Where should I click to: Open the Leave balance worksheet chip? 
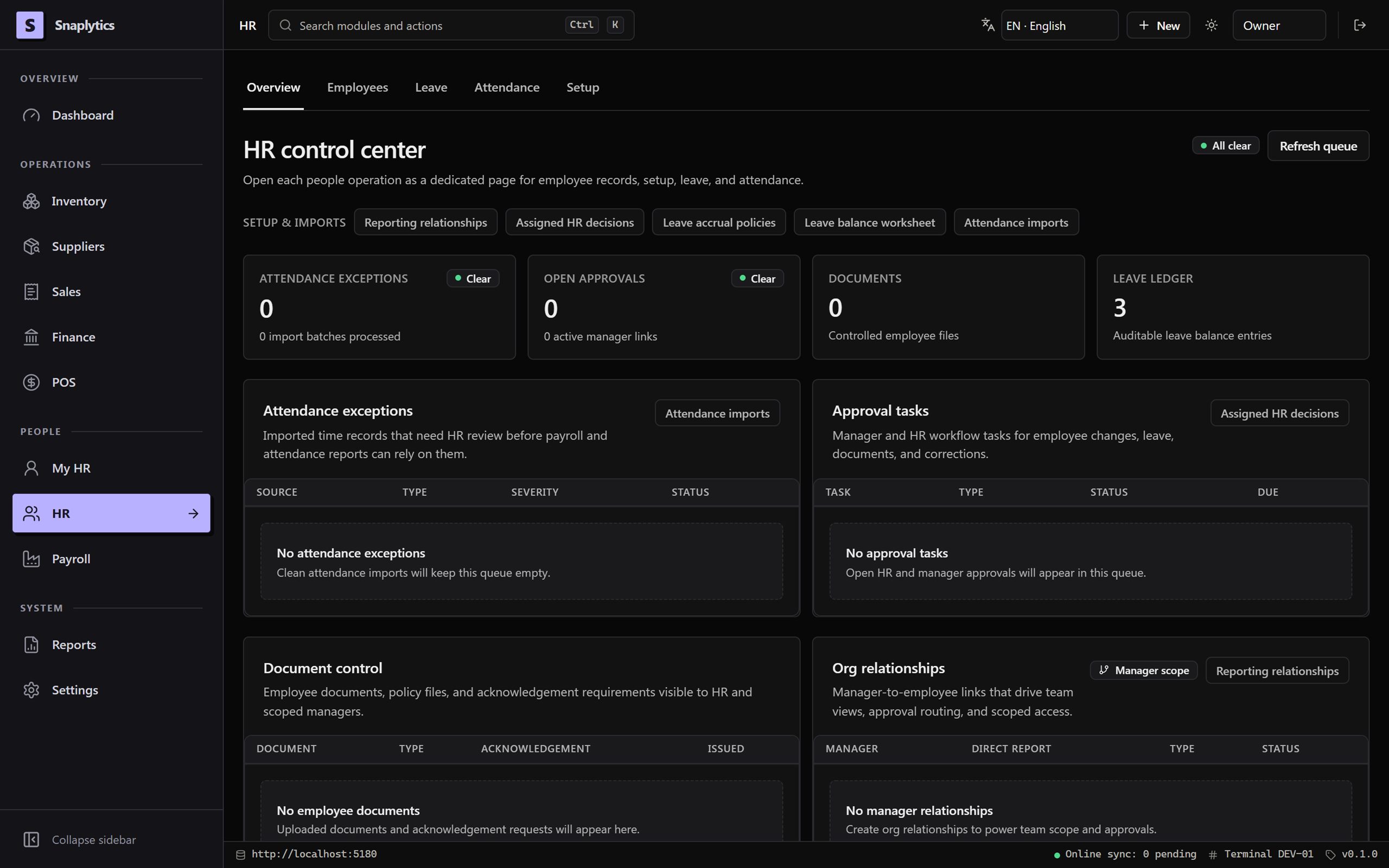870,223
